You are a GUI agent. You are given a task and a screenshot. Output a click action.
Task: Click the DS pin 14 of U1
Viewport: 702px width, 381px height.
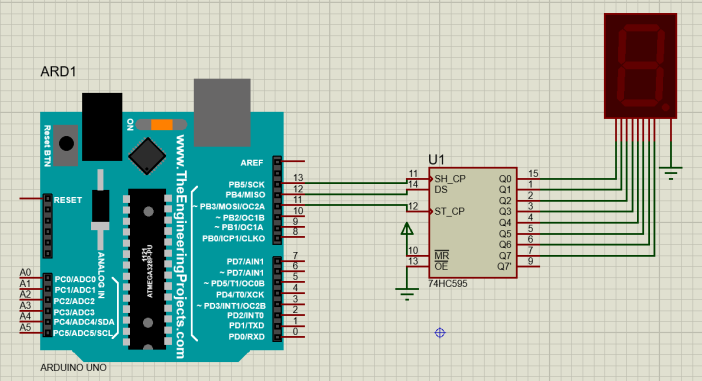[418, 189]
